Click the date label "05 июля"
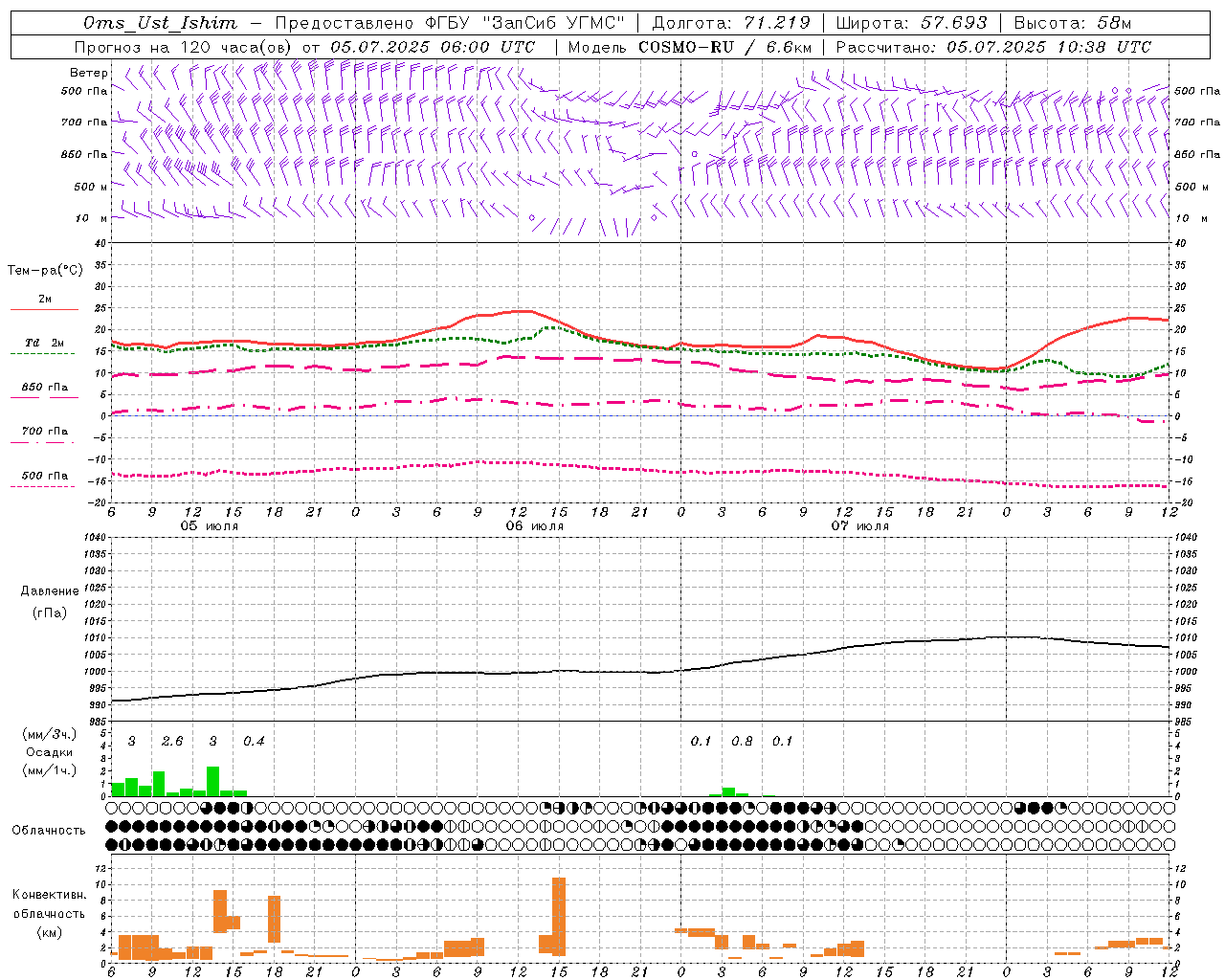1225x980 pixels. (x=210, y=526)
